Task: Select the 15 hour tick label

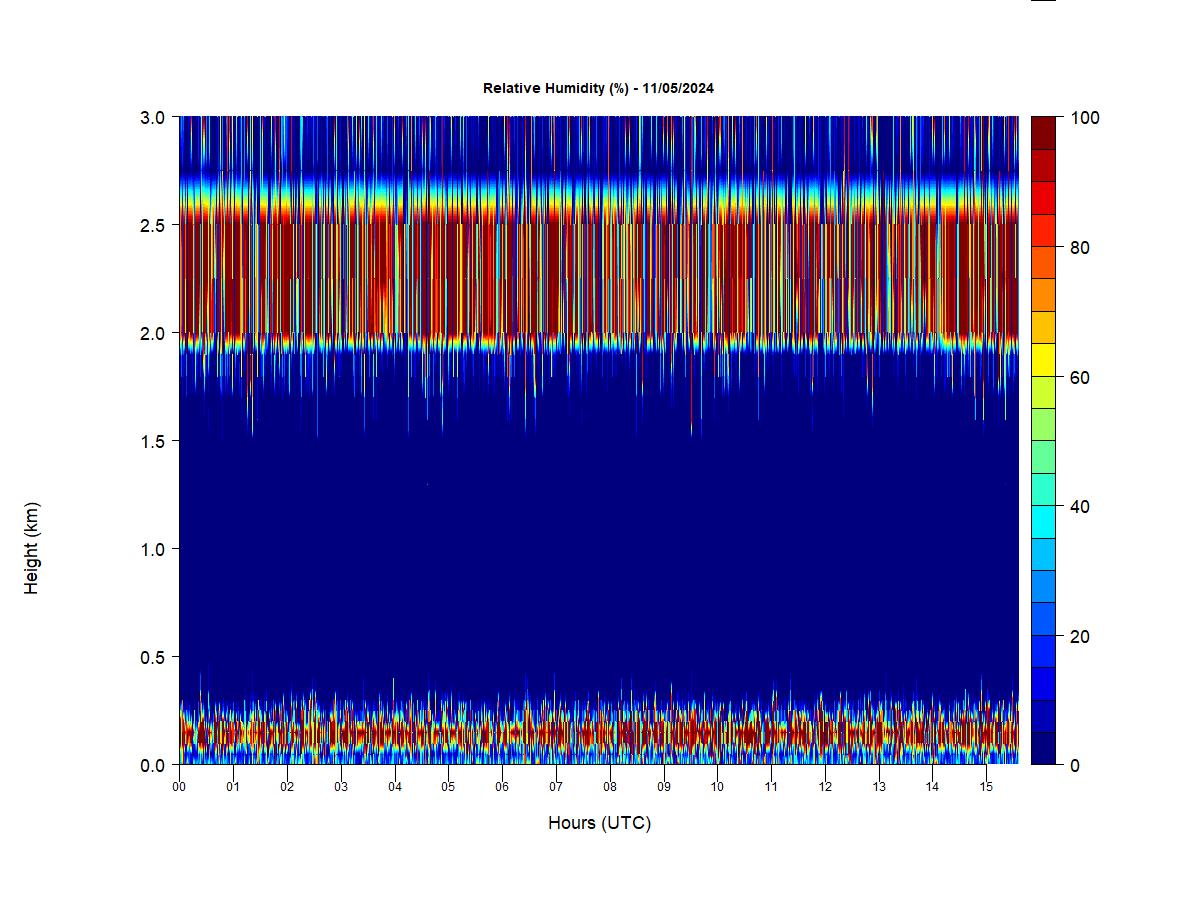Action: [986, 787]
